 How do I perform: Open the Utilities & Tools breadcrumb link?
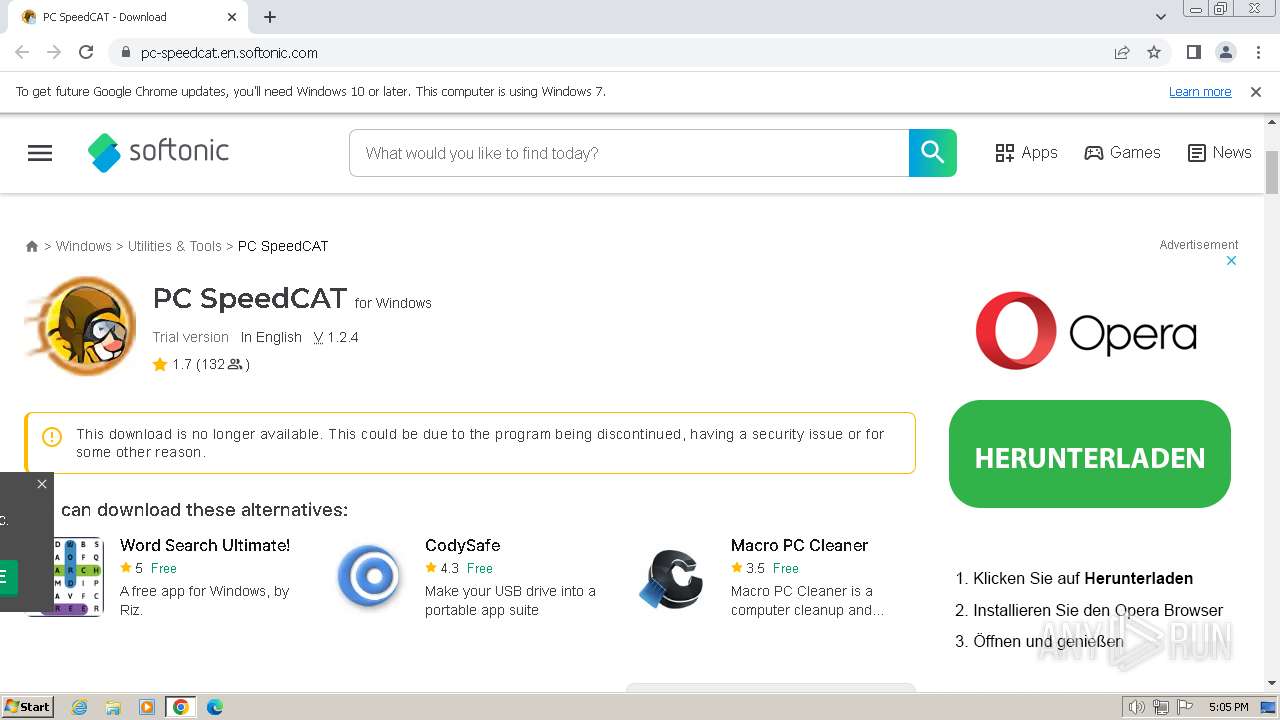tap(175, 246)
